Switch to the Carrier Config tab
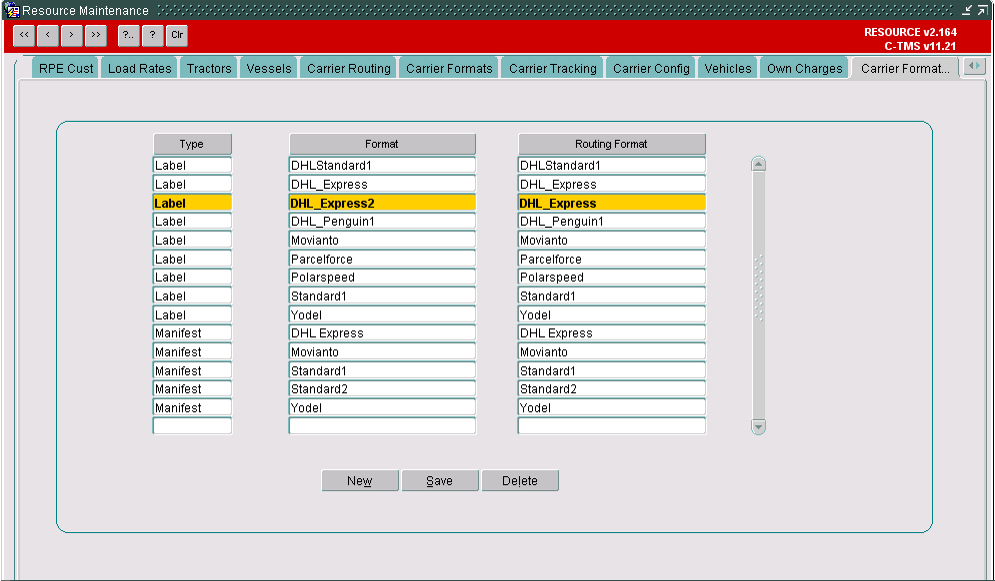995x581 pixels. 651,69
